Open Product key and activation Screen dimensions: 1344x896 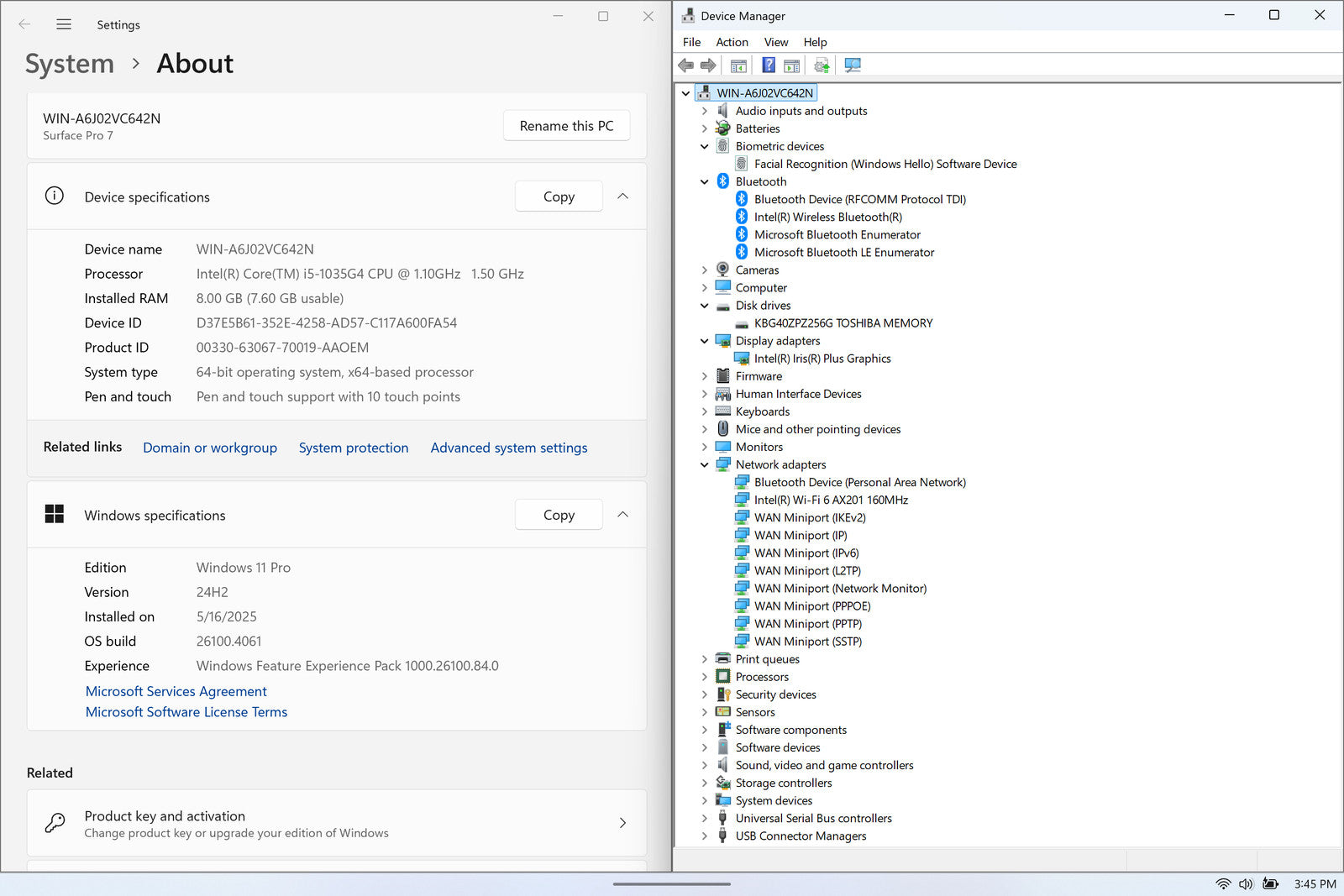[x=337, y=823]
